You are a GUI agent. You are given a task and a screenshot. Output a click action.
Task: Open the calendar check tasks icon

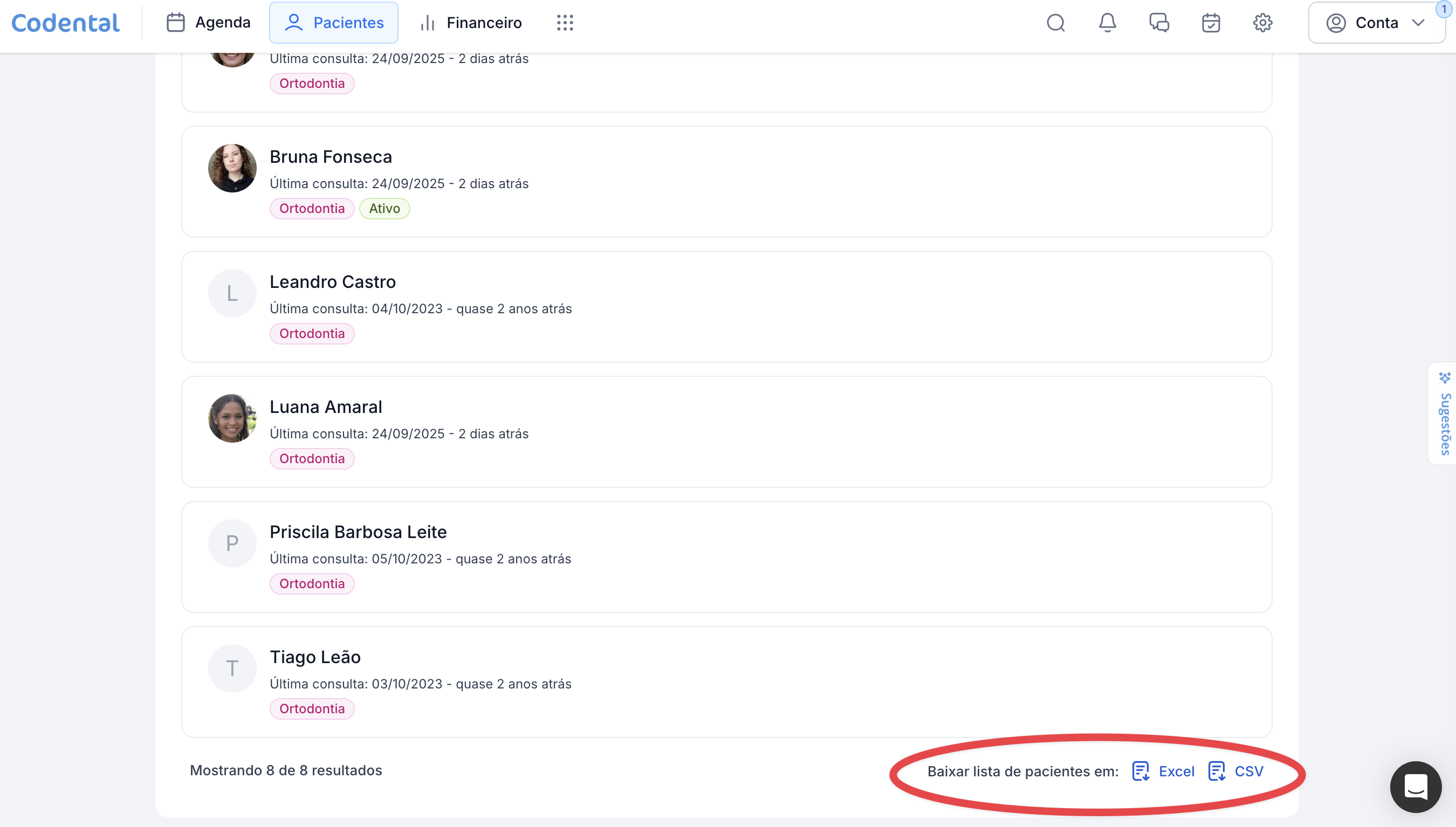click(1211, 23)
